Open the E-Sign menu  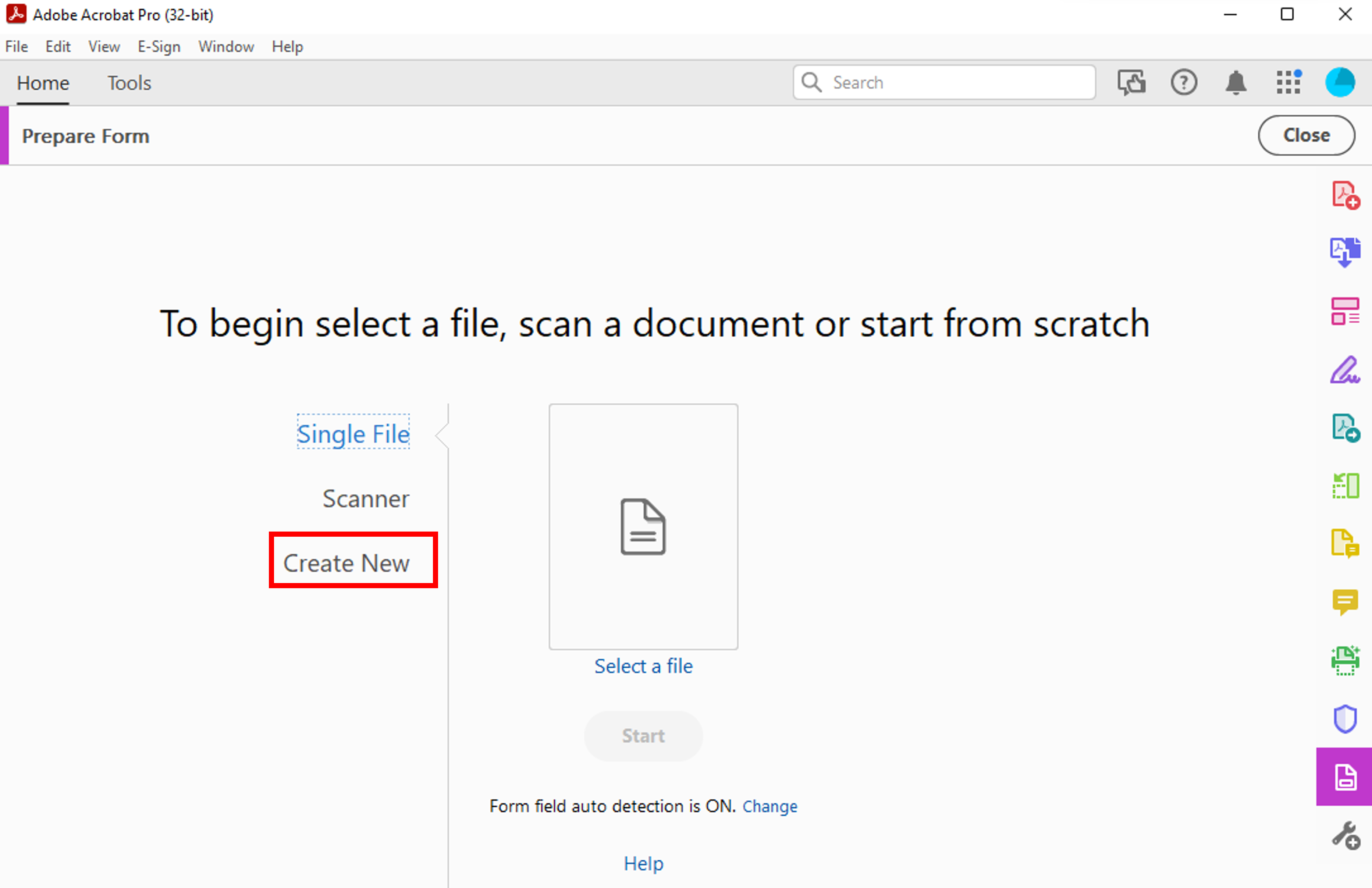click(x=159, y=47)
